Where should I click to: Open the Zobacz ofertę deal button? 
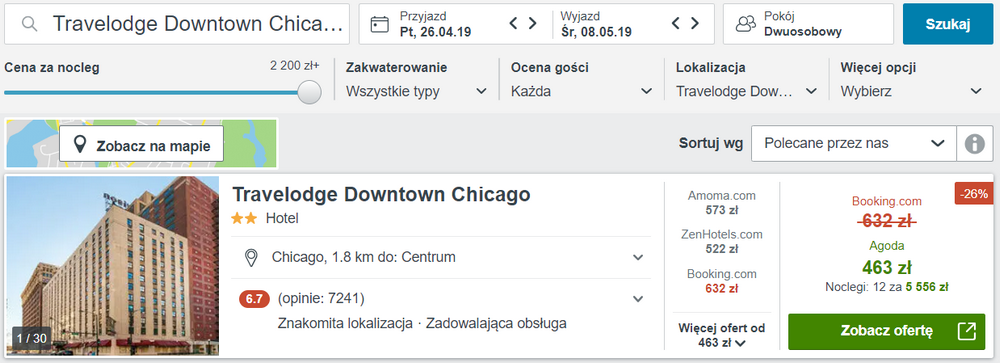click(x=886, y=331)
